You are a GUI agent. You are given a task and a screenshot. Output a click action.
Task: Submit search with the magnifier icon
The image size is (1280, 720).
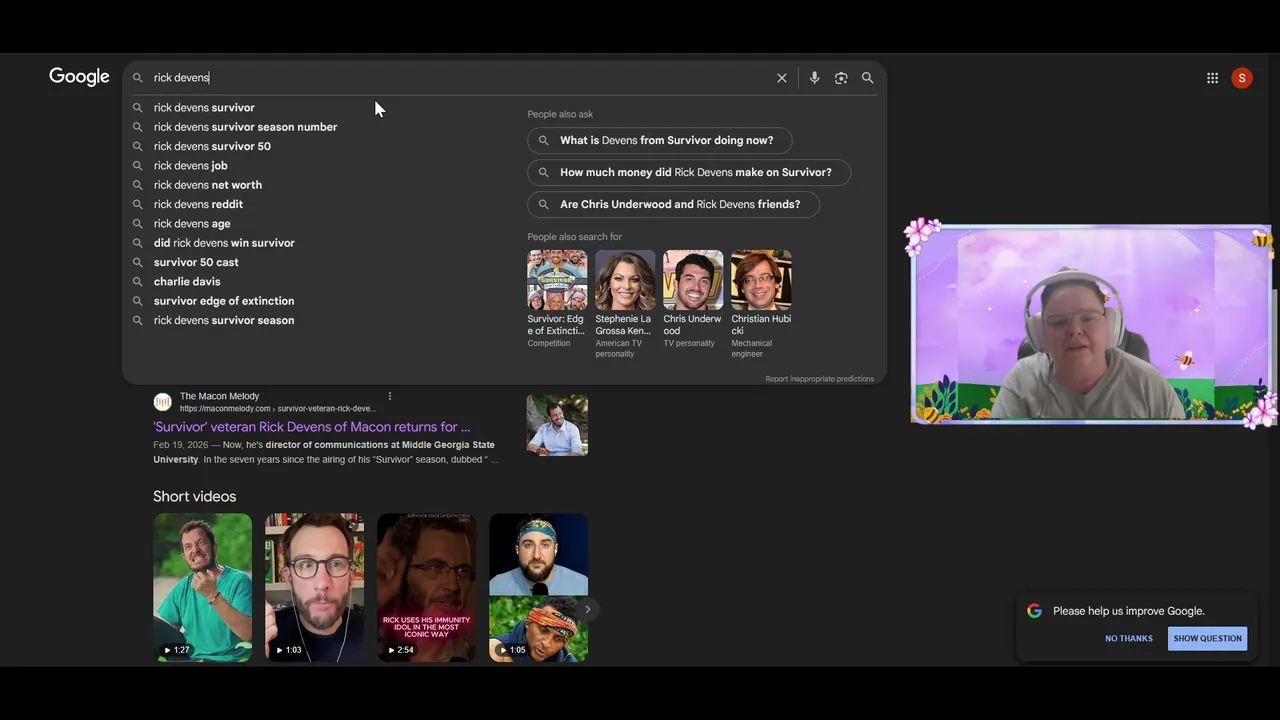[x=867, y=78]
